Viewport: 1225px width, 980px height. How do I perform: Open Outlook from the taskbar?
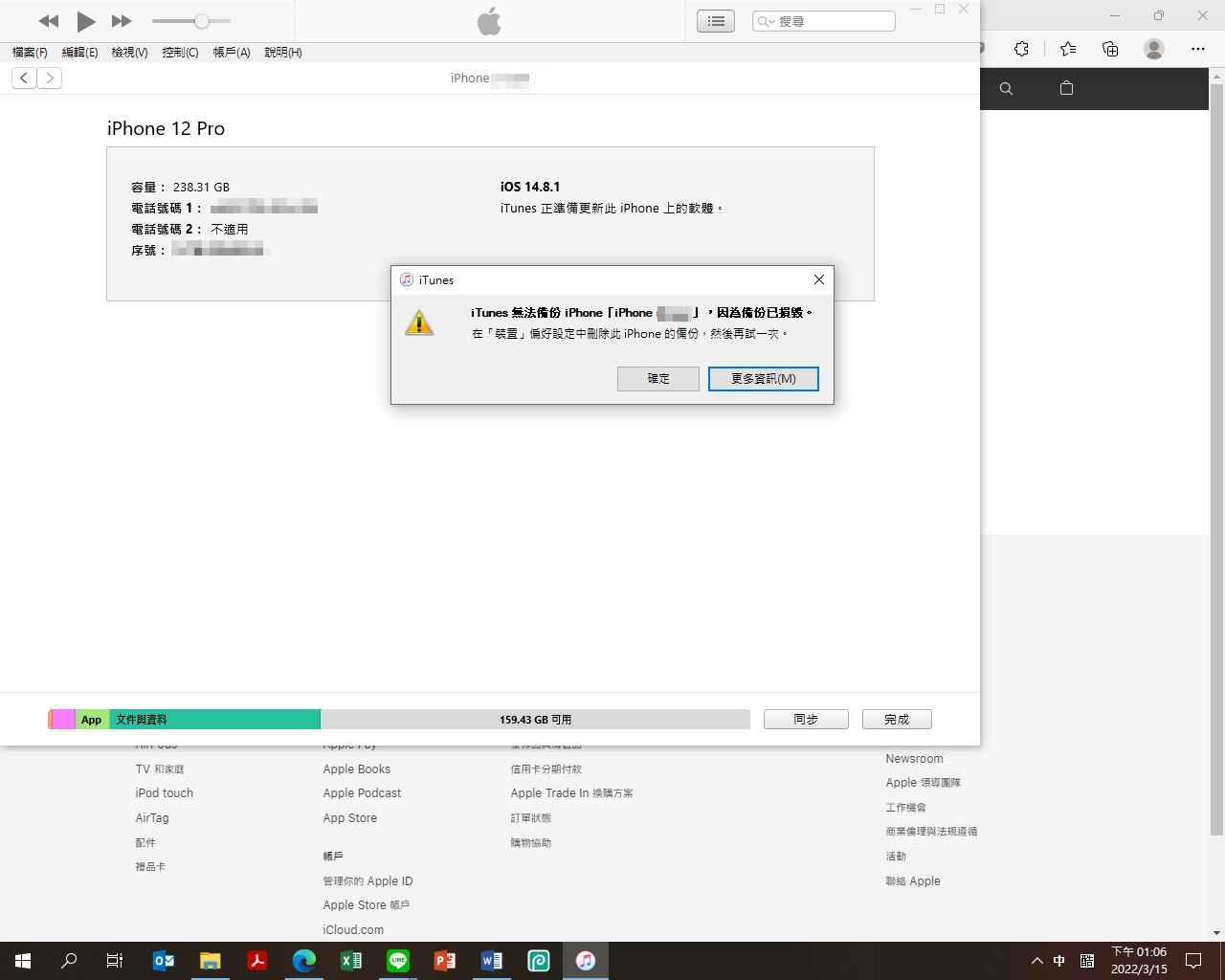(164, 961)
